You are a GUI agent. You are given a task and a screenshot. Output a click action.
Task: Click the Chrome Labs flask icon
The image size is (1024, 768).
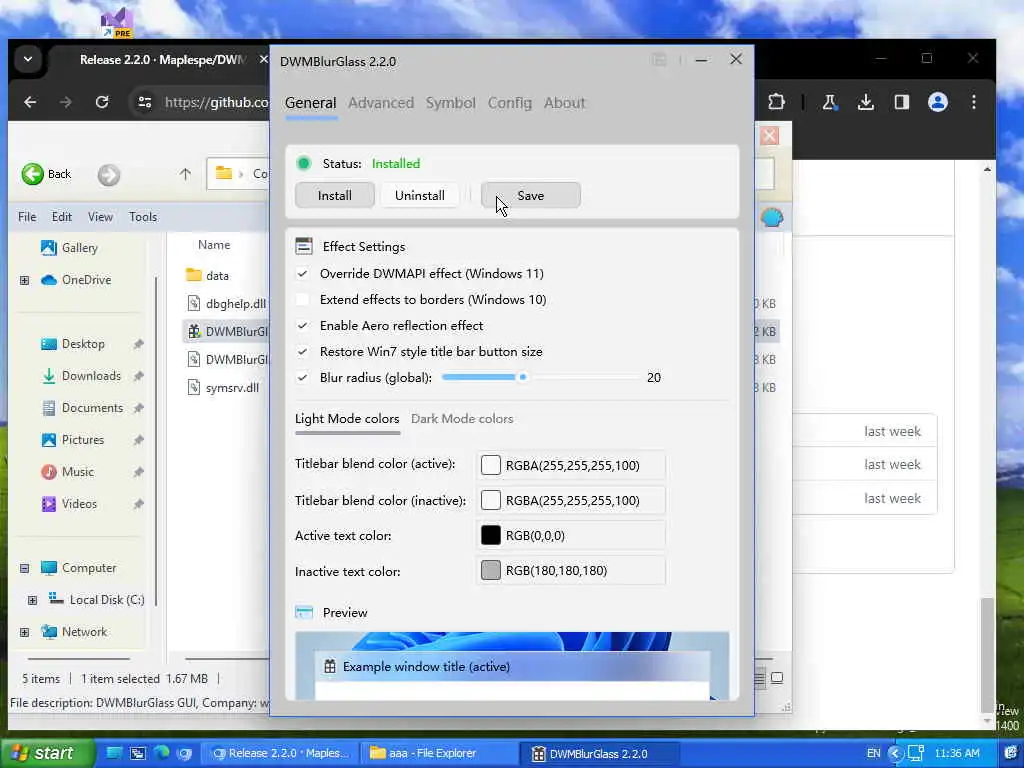[x=829, y=102]
